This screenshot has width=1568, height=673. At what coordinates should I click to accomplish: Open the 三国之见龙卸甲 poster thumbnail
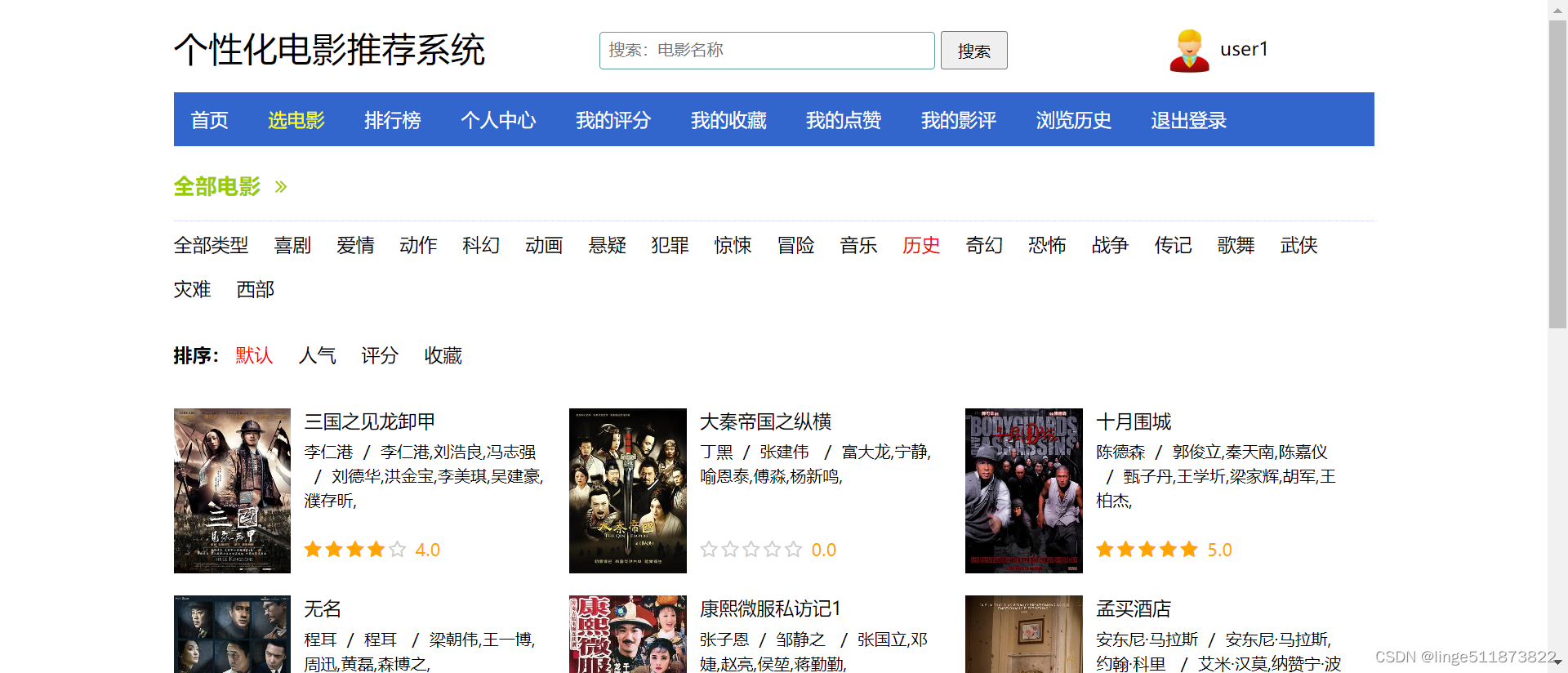pyautogui.click(x=233, y=491)
